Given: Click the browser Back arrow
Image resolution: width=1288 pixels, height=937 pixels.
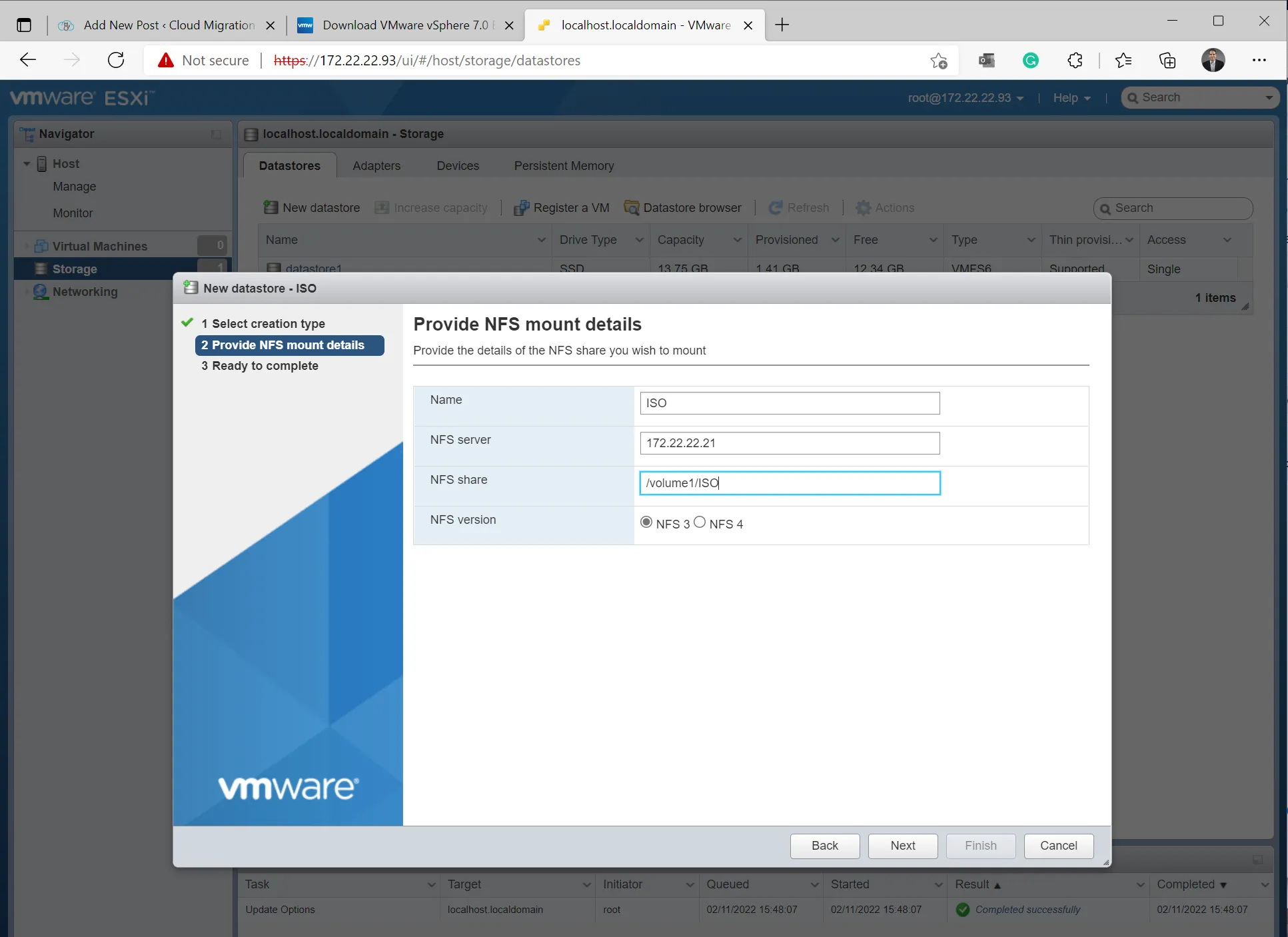Looking at the screenshot, I should click(x=28, y=60).
